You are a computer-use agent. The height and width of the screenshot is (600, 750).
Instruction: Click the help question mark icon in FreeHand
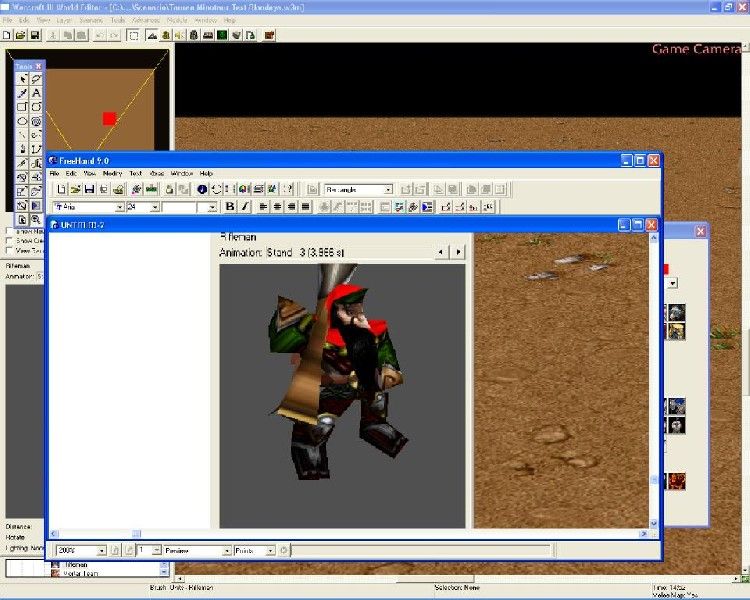pos(288,189)
